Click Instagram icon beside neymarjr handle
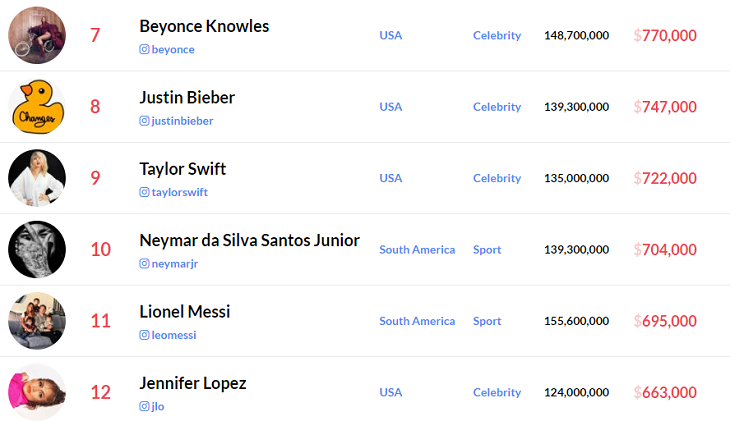Image resolution: width=730 pixels, height=421 pixels. tap(145, 264)
